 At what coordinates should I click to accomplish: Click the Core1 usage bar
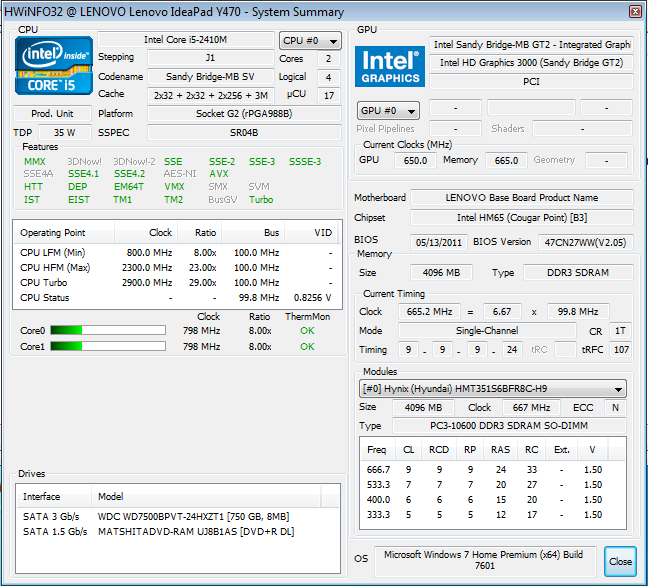[108, 346]
